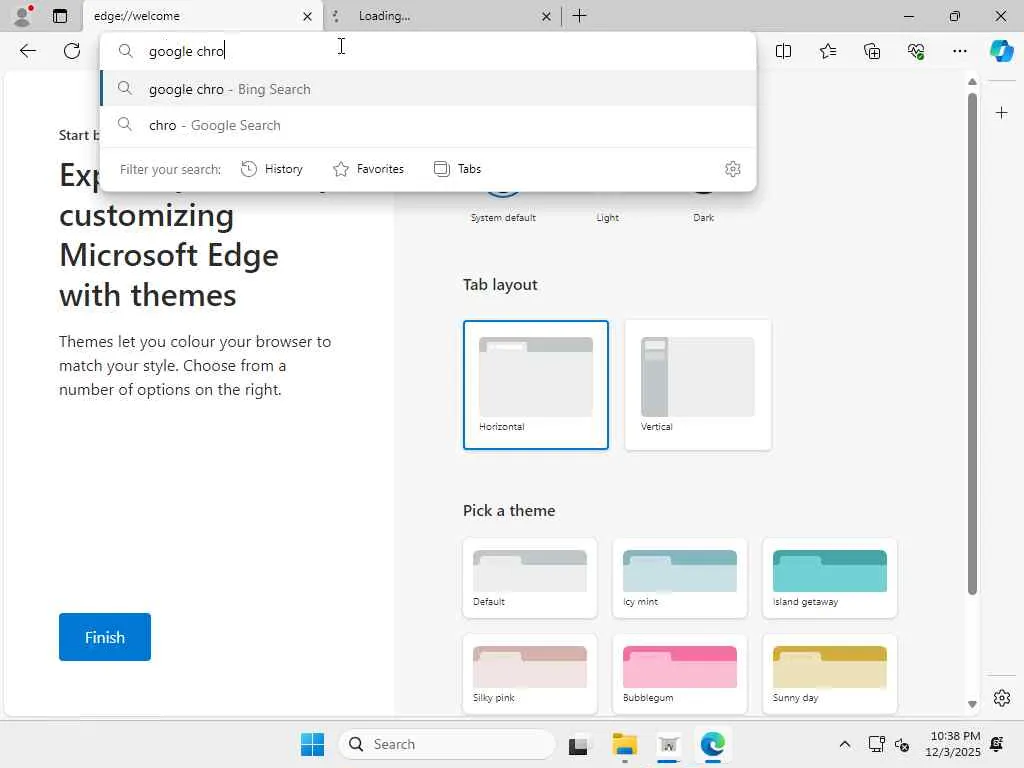The image size is (1024, 768).
Task: Select the edge://welcome tab
Action: click(202, 16)
